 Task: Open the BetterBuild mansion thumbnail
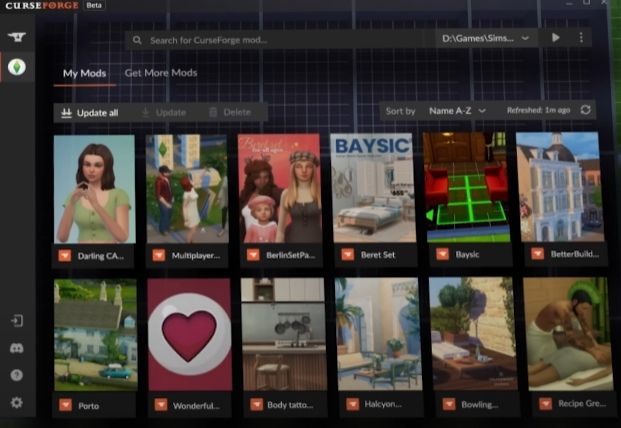coord(560,187)
